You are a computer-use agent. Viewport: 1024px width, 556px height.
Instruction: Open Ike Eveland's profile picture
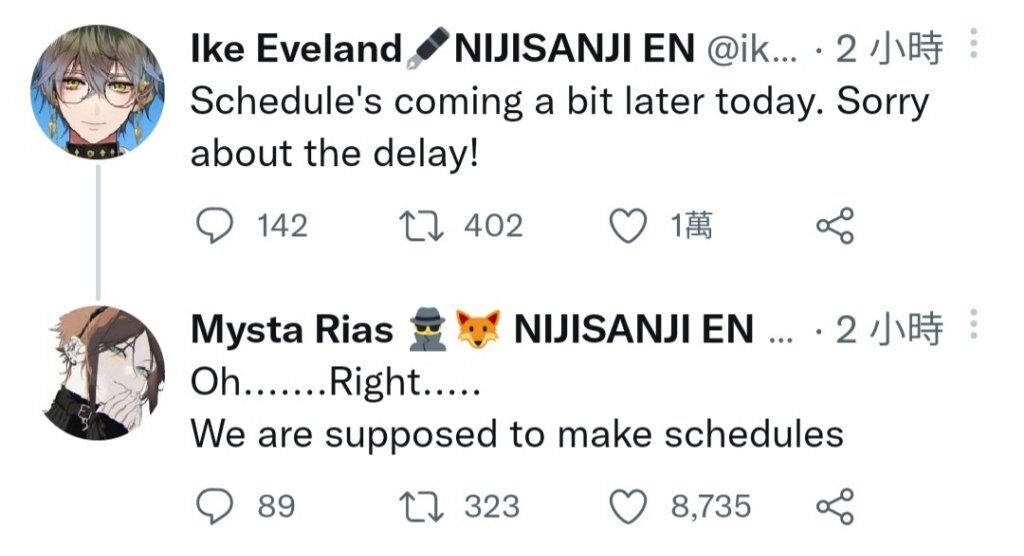click(98, 92)
